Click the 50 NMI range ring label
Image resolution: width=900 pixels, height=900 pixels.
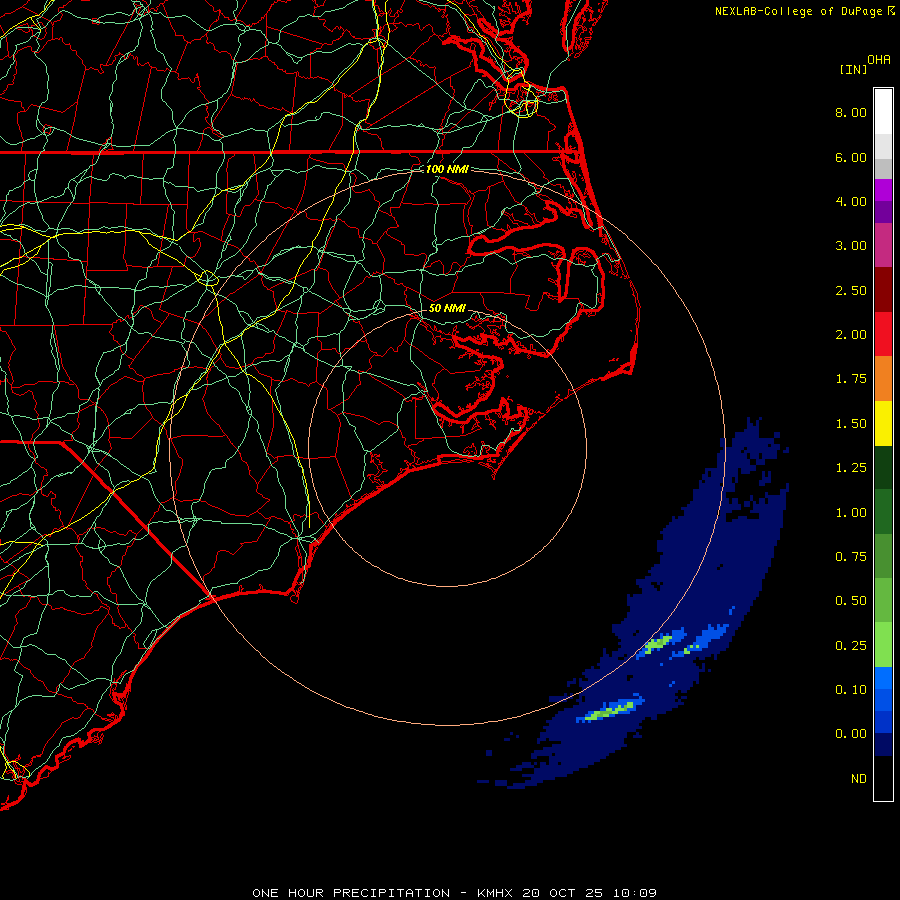(447, 308)
